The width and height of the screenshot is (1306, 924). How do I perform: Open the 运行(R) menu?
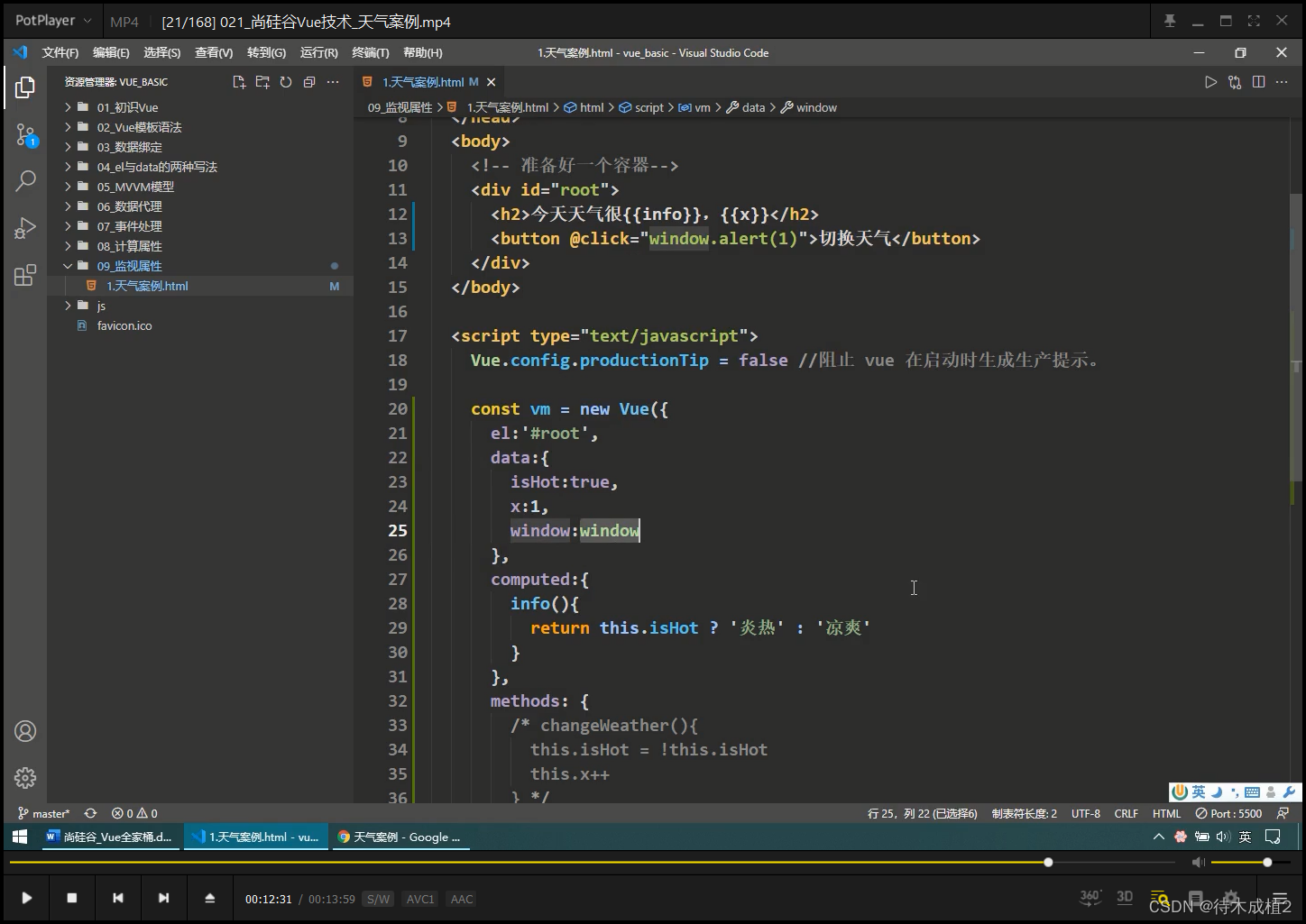[x=318, y=52]
